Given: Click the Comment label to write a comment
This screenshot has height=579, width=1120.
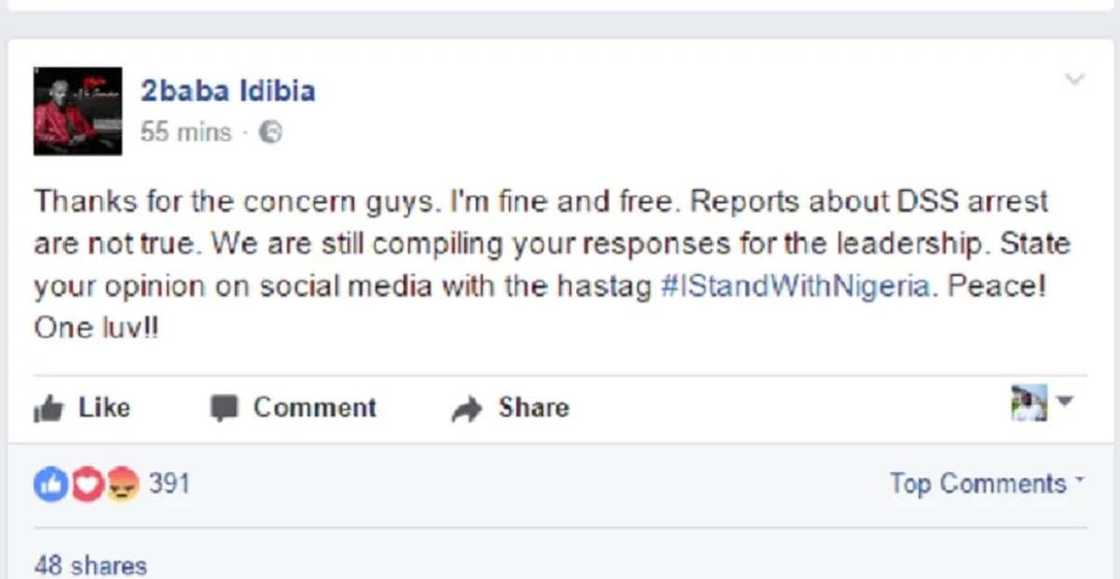Looking at the screenshot, I should tap(315, 407).
